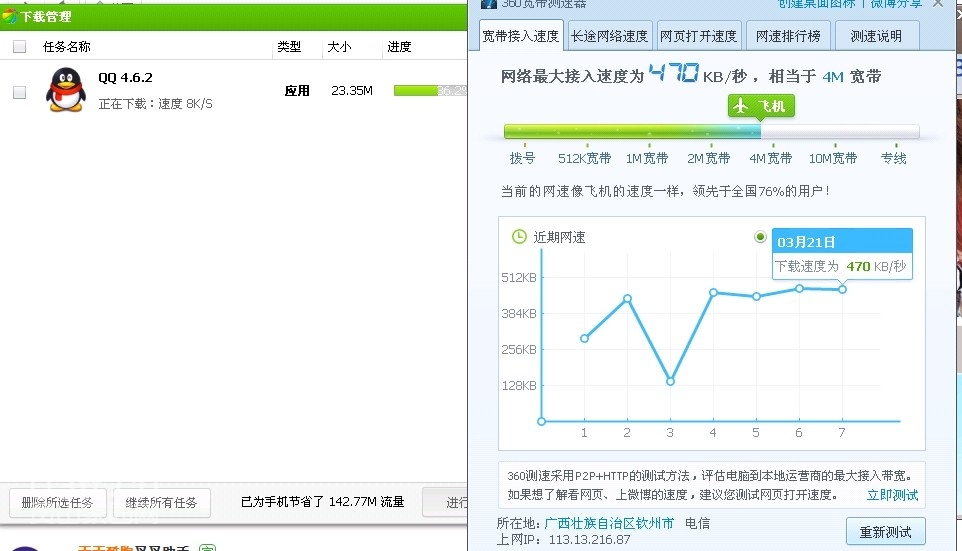Click the 拨号 scale label
Screen dimensions: 962x551
point(522,158)
